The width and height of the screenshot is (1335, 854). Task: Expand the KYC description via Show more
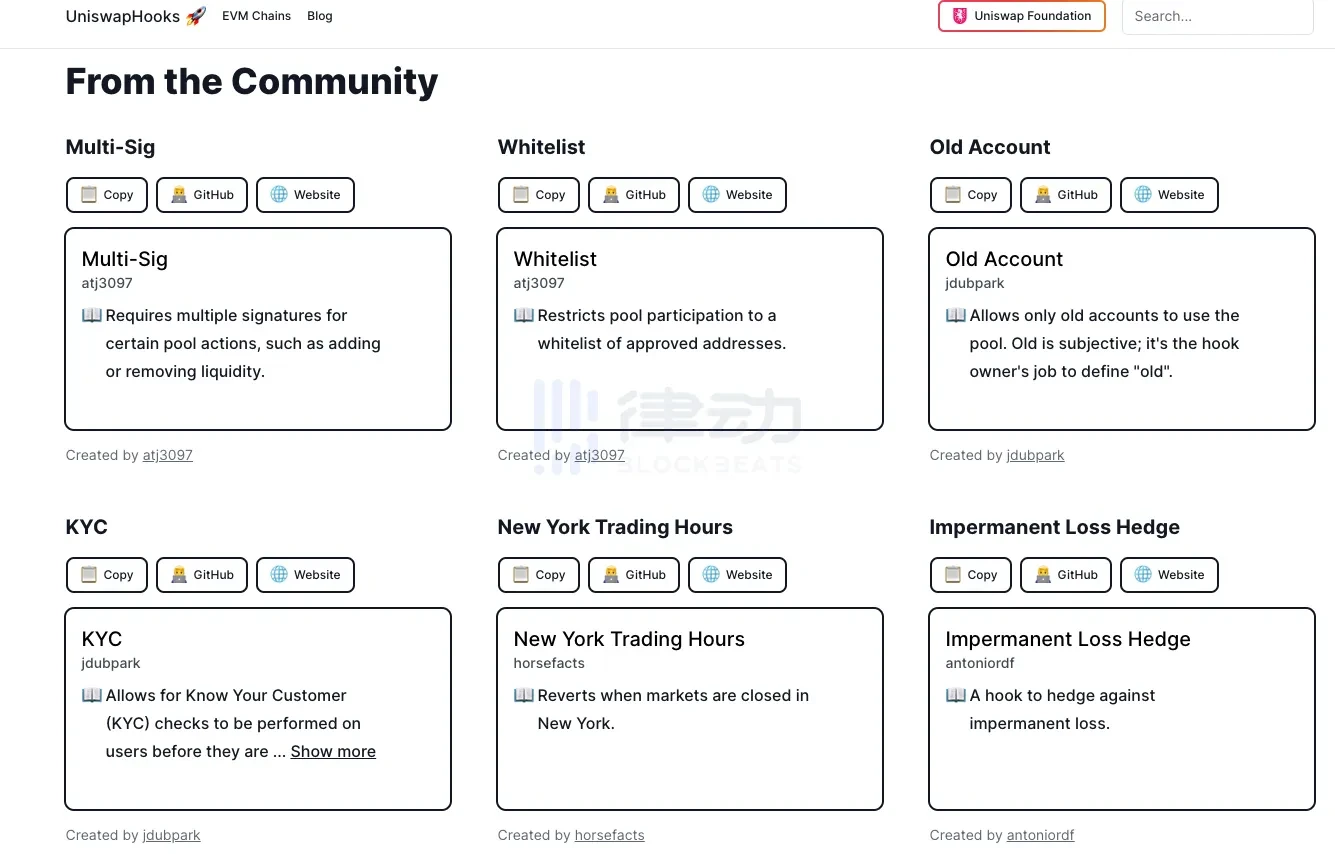[332, 751]
